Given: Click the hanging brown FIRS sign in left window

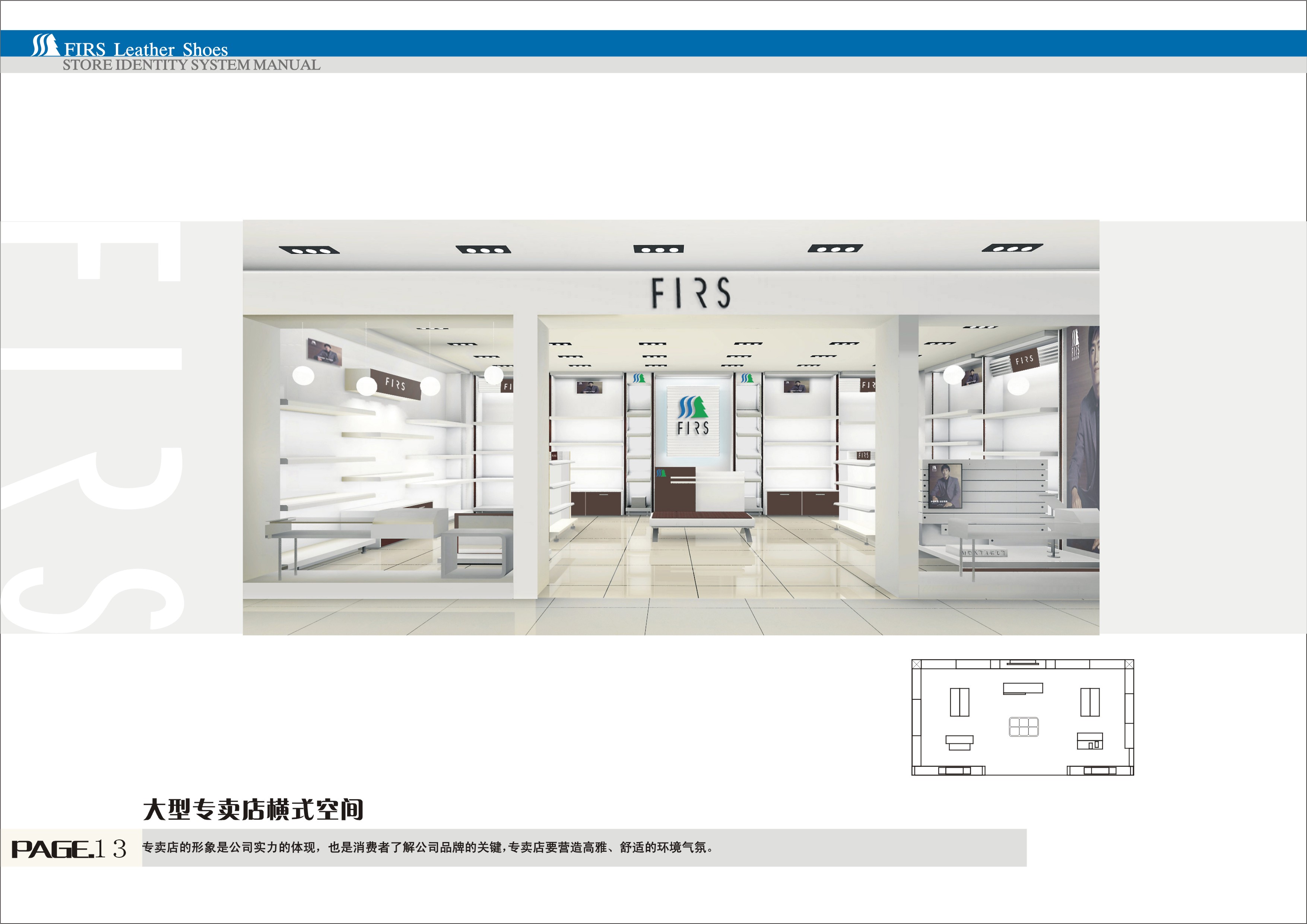Looking at the screenshot, I should click(x=395, y=384).
